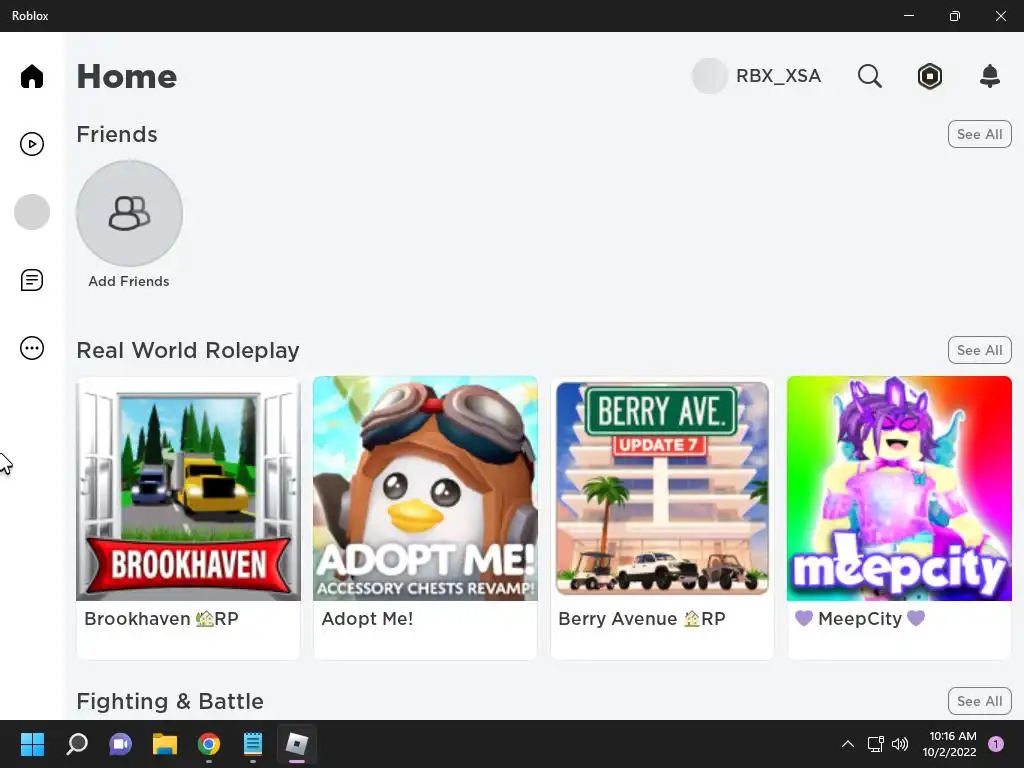Open Google Chrome from taskbar
The width and height of the screenshot is (1024, 768).
point(209,744)
